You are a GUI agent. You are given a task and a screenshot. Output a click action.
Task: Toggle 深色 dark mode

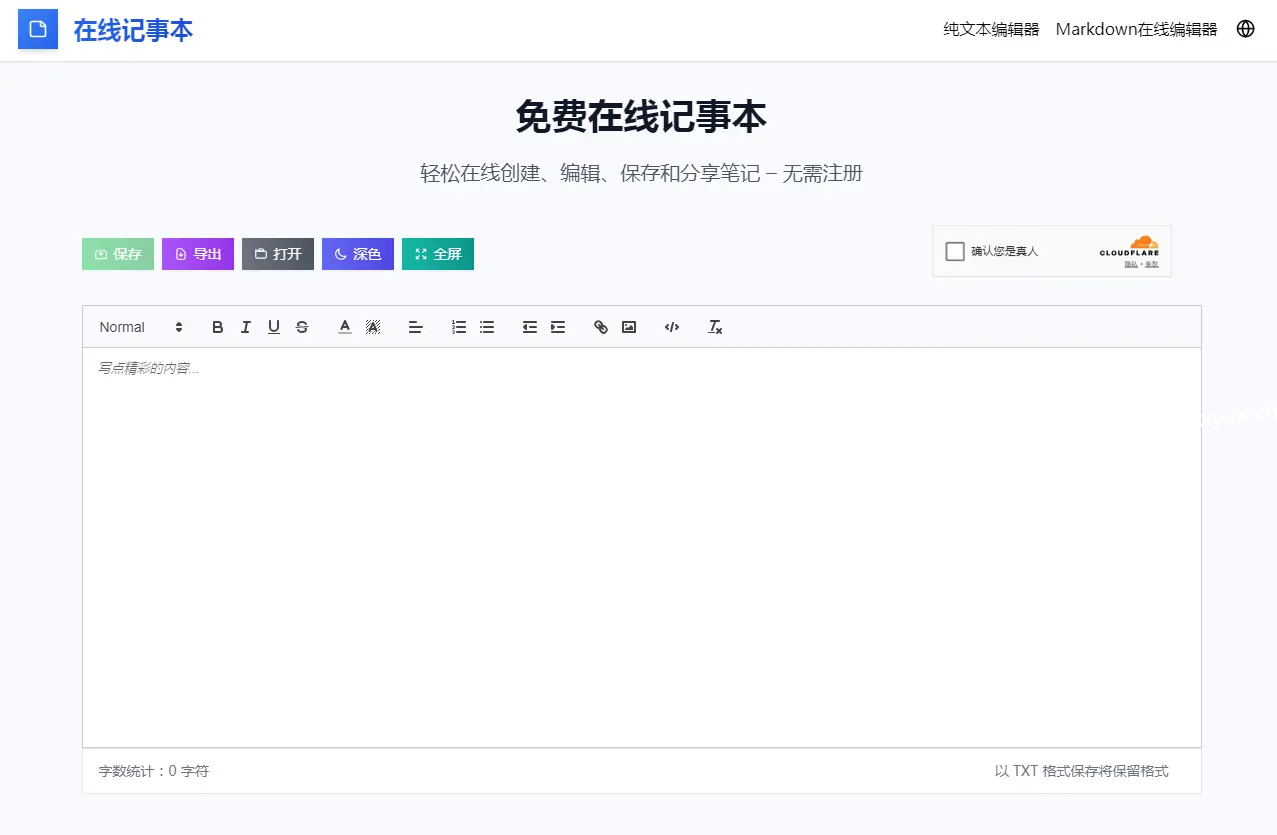coord(358,254)
